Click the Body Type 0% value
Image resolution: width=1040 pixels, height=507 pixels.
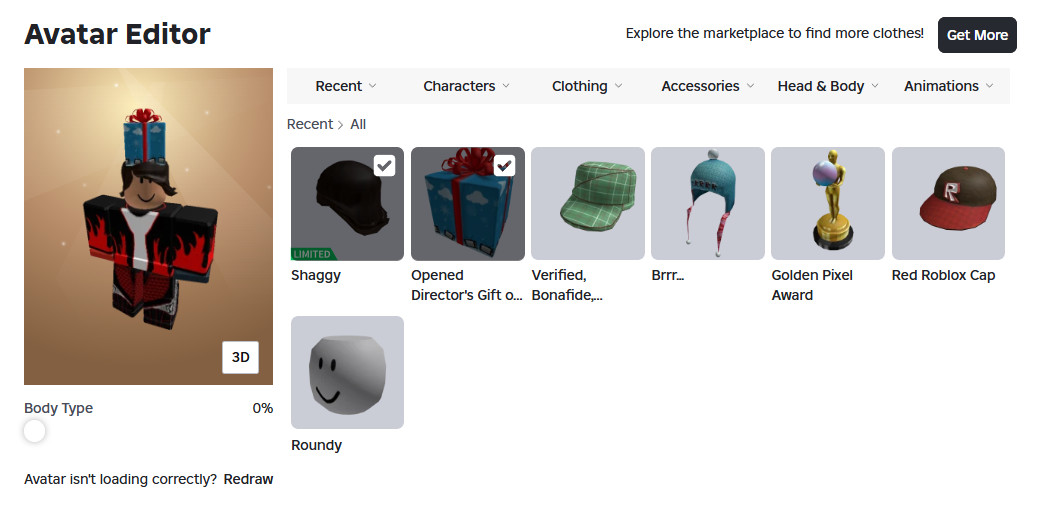(263, 408)
